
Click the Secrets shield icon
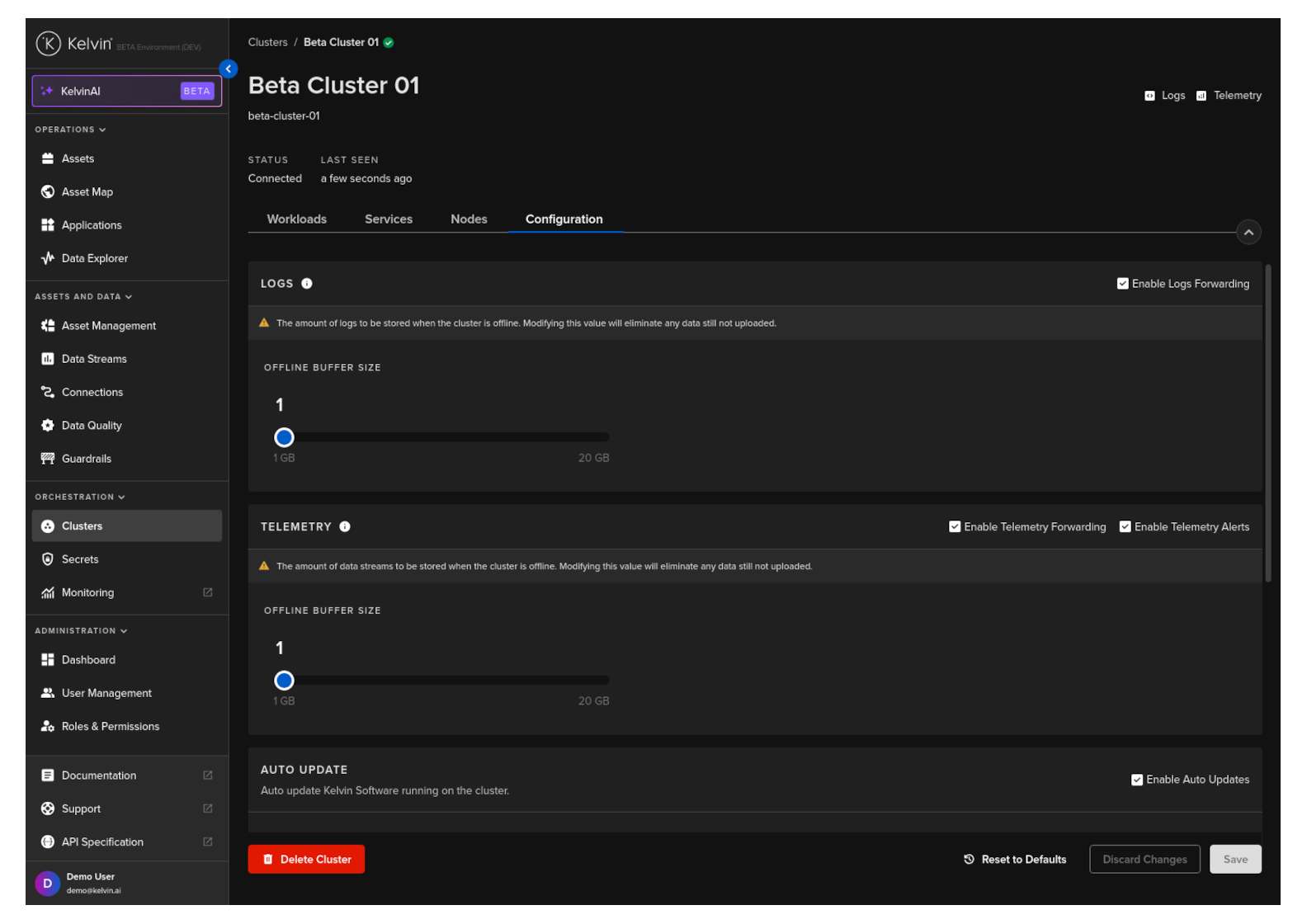tap(48, 559)
